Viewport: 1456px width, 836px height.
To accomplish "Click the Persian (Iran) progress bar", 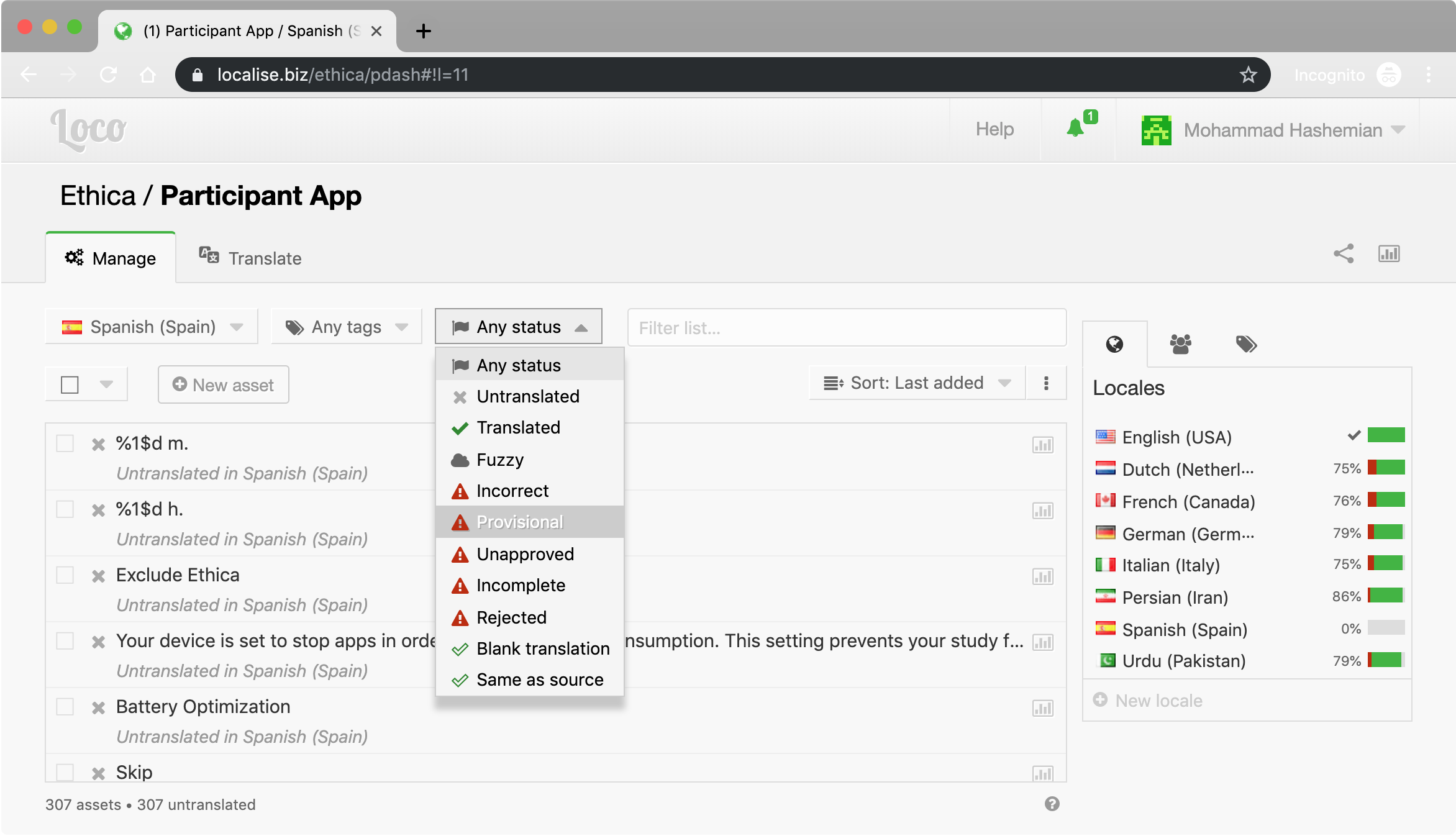I will (x=1386, y=596).
